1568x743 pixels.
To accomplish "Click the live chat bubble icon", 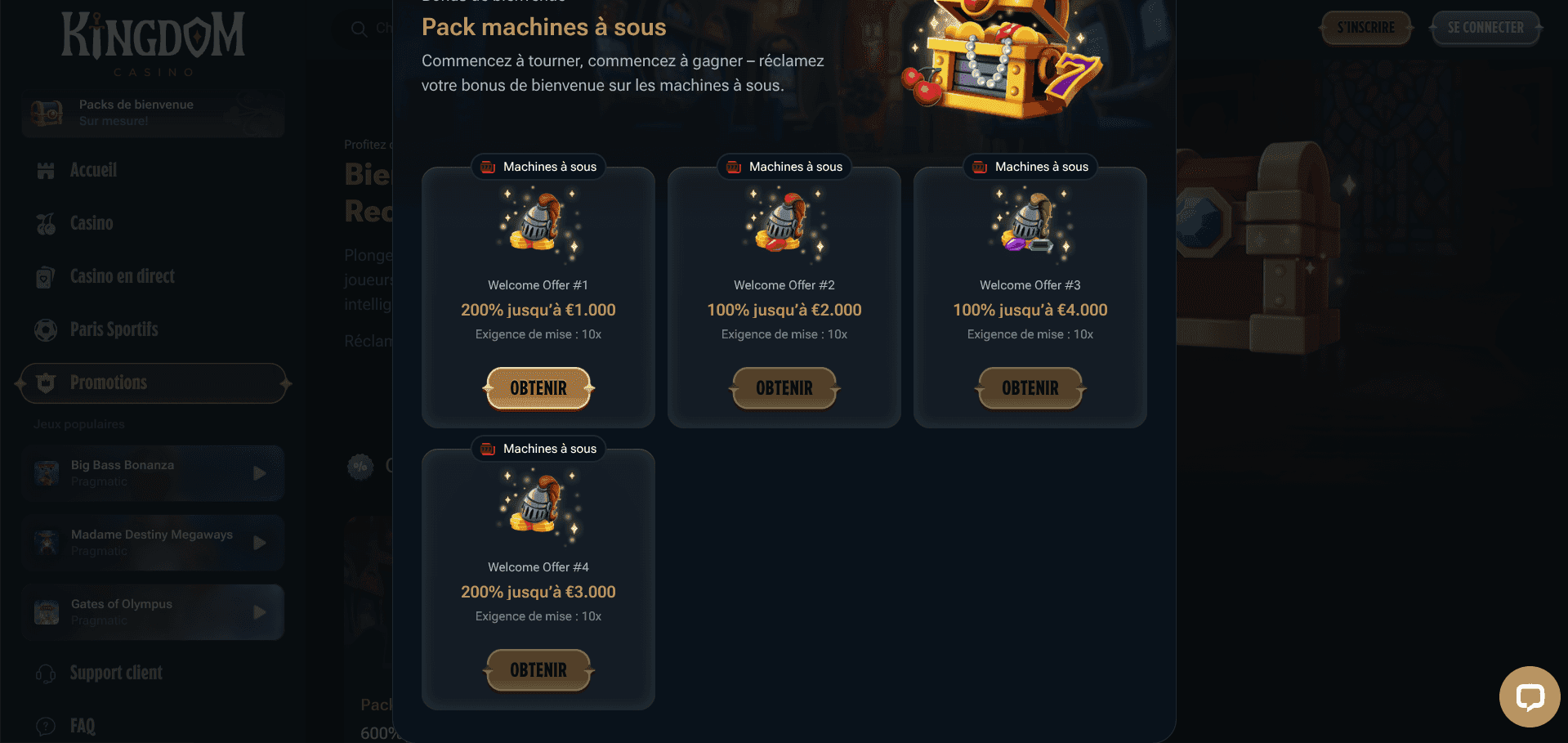I will pos(1530,696).
